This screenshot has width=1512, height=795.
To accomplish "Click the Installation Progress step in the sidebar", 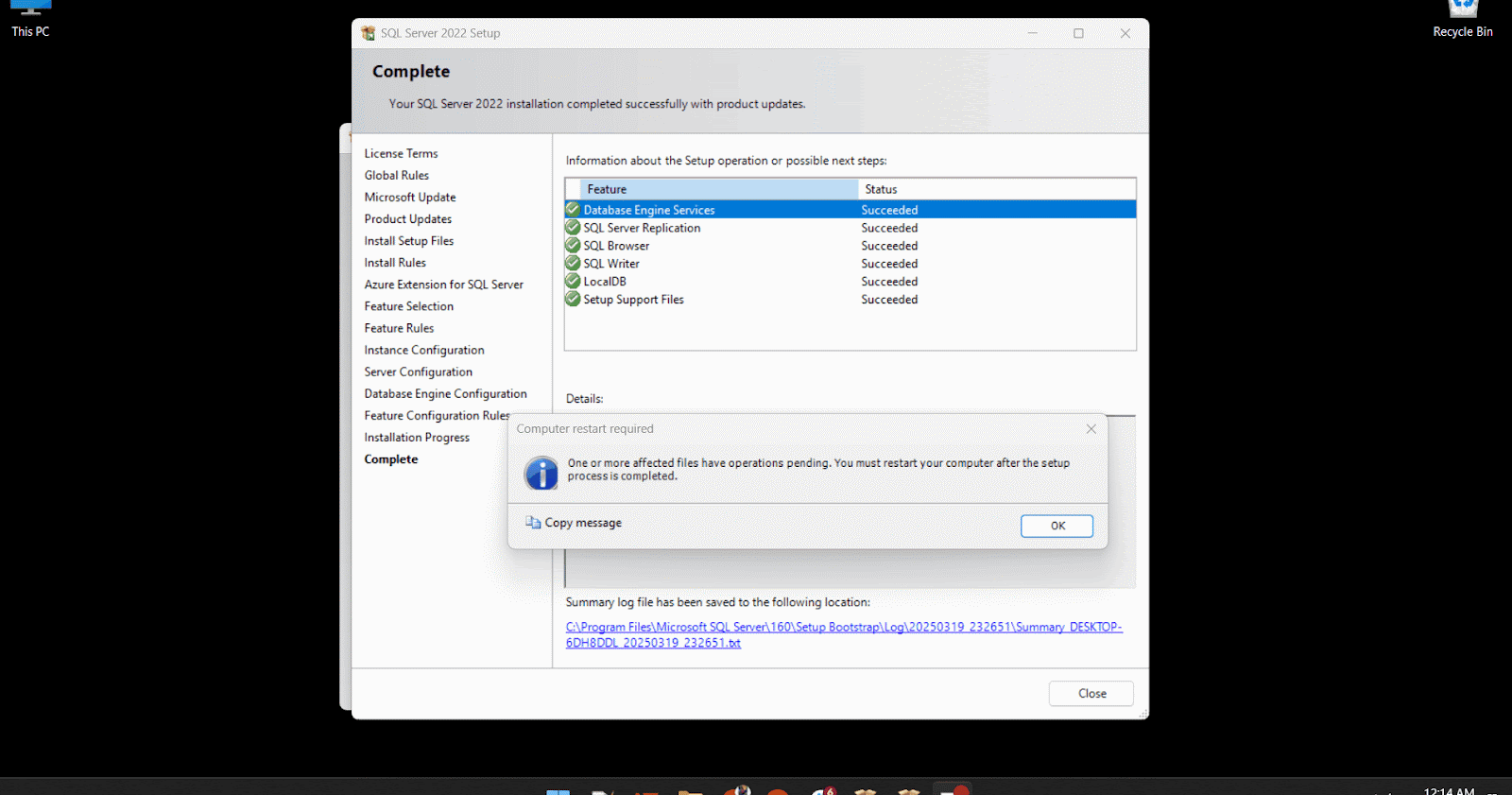I will [417, 438].
